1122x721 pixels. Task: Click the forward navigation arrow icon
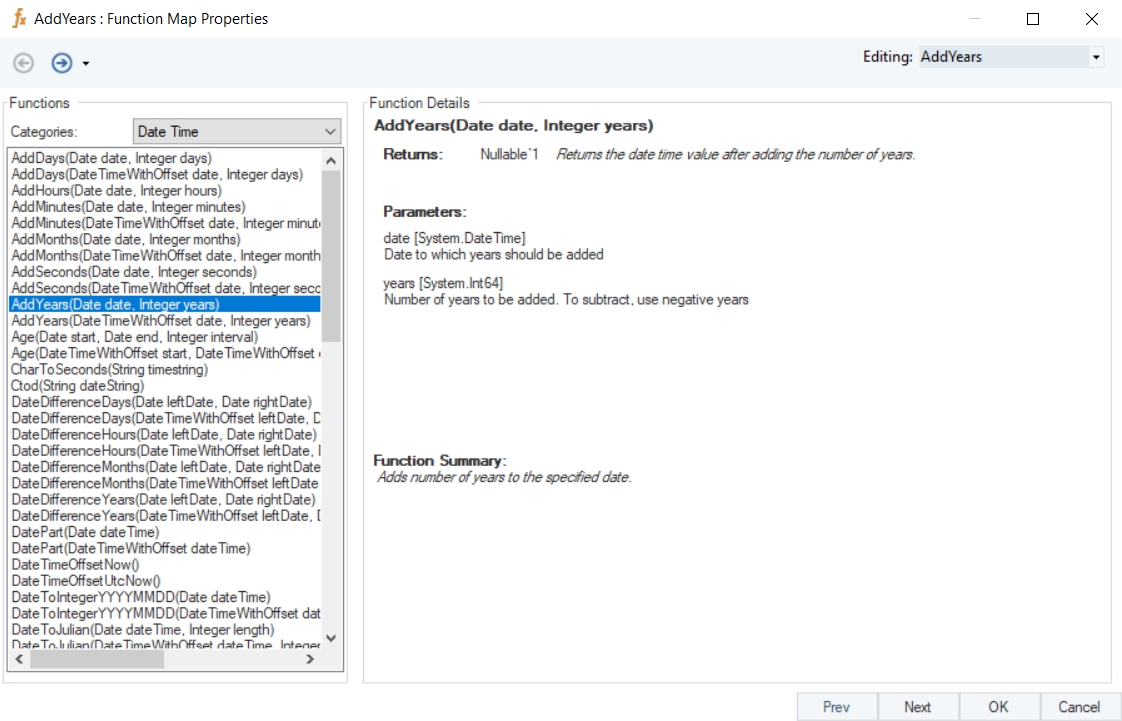coord(62,63)
